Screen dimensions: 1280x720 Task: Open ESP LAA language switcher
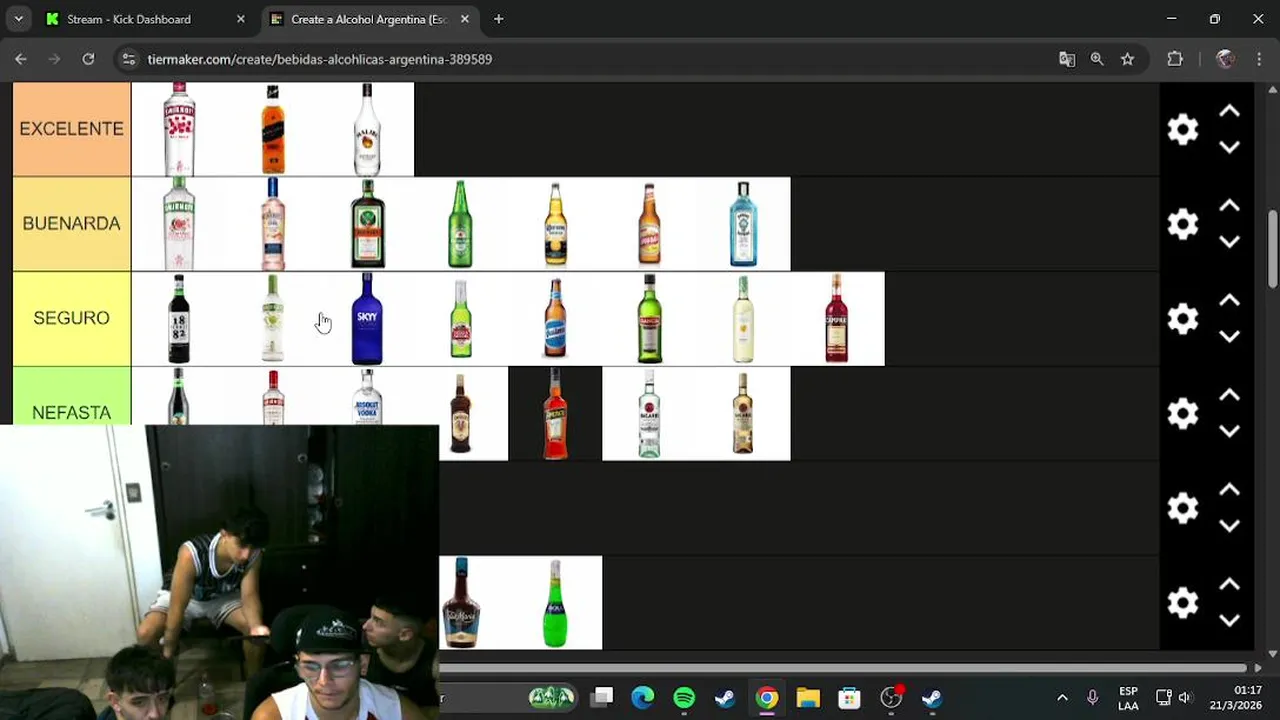tap(1128, 698)
